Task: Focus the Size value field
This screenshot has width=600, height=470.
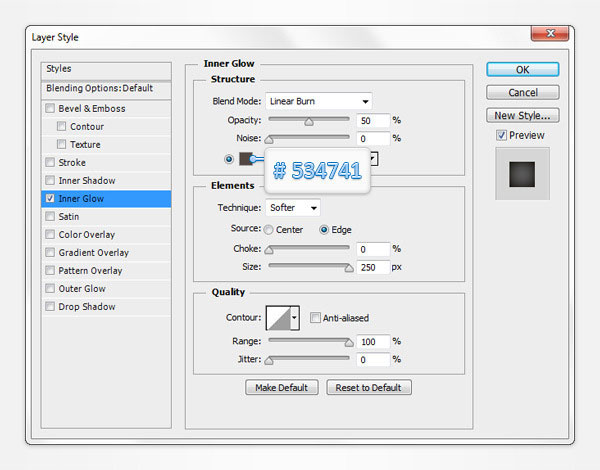Action: (x=373, y=268)
